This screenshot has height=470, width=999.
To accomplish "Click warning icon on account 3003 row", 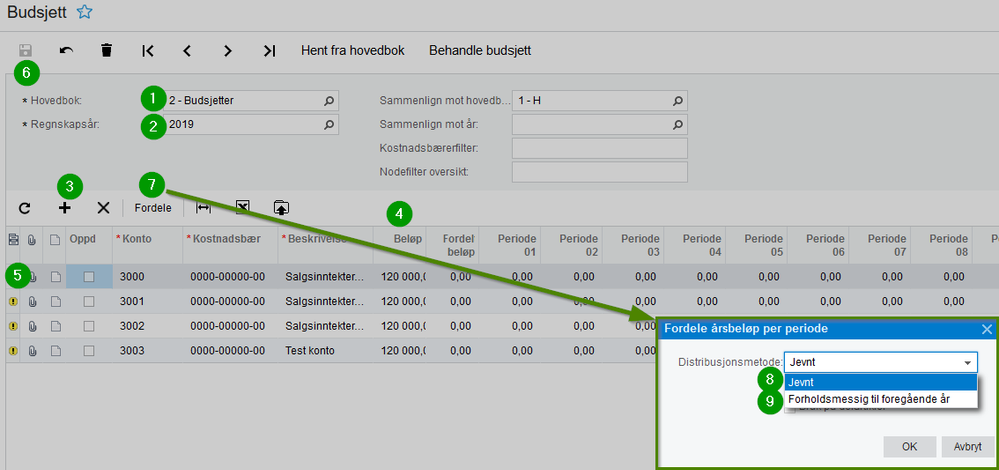I will pos(13,351).
